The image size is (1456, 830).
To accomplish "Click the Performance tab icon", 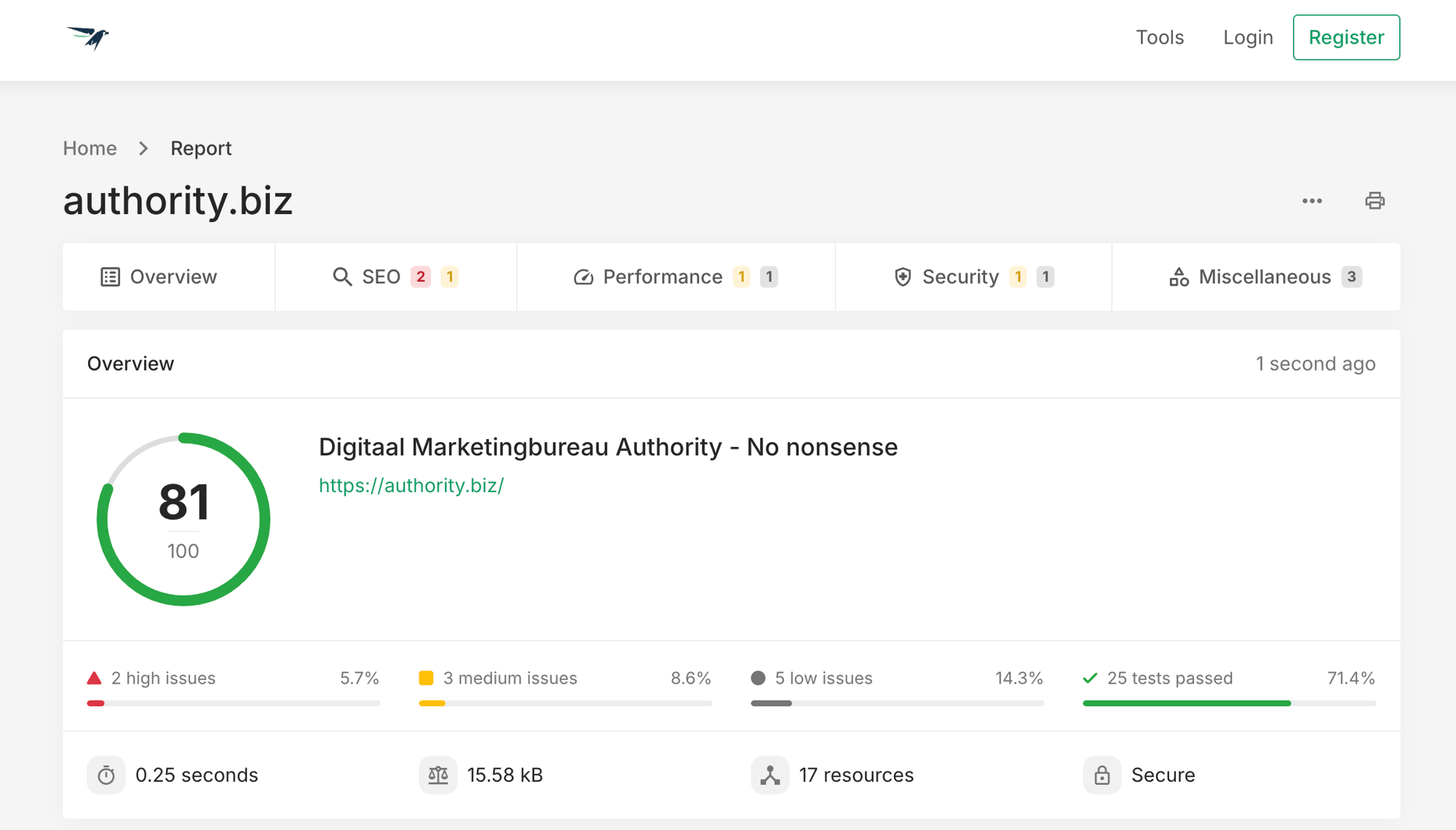I will coord(582,277).
